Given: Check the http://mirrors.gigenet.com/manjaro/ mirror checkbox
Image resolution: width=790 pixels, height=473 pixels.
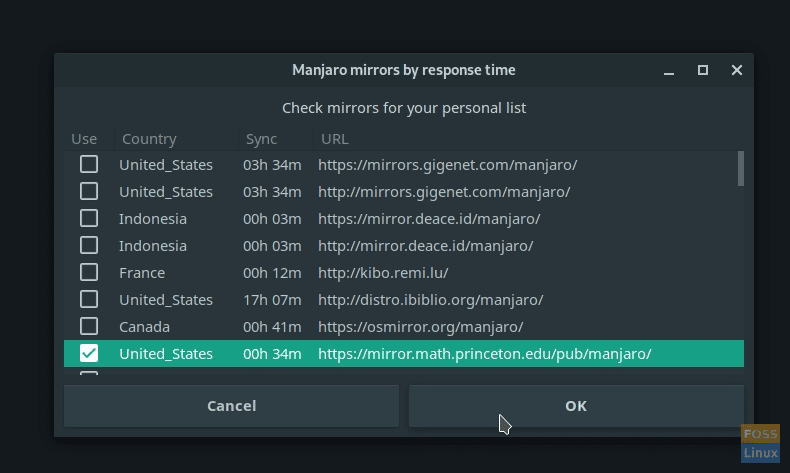Looking at the screenshot, I should pyautogui.click(x=89, y=191).
